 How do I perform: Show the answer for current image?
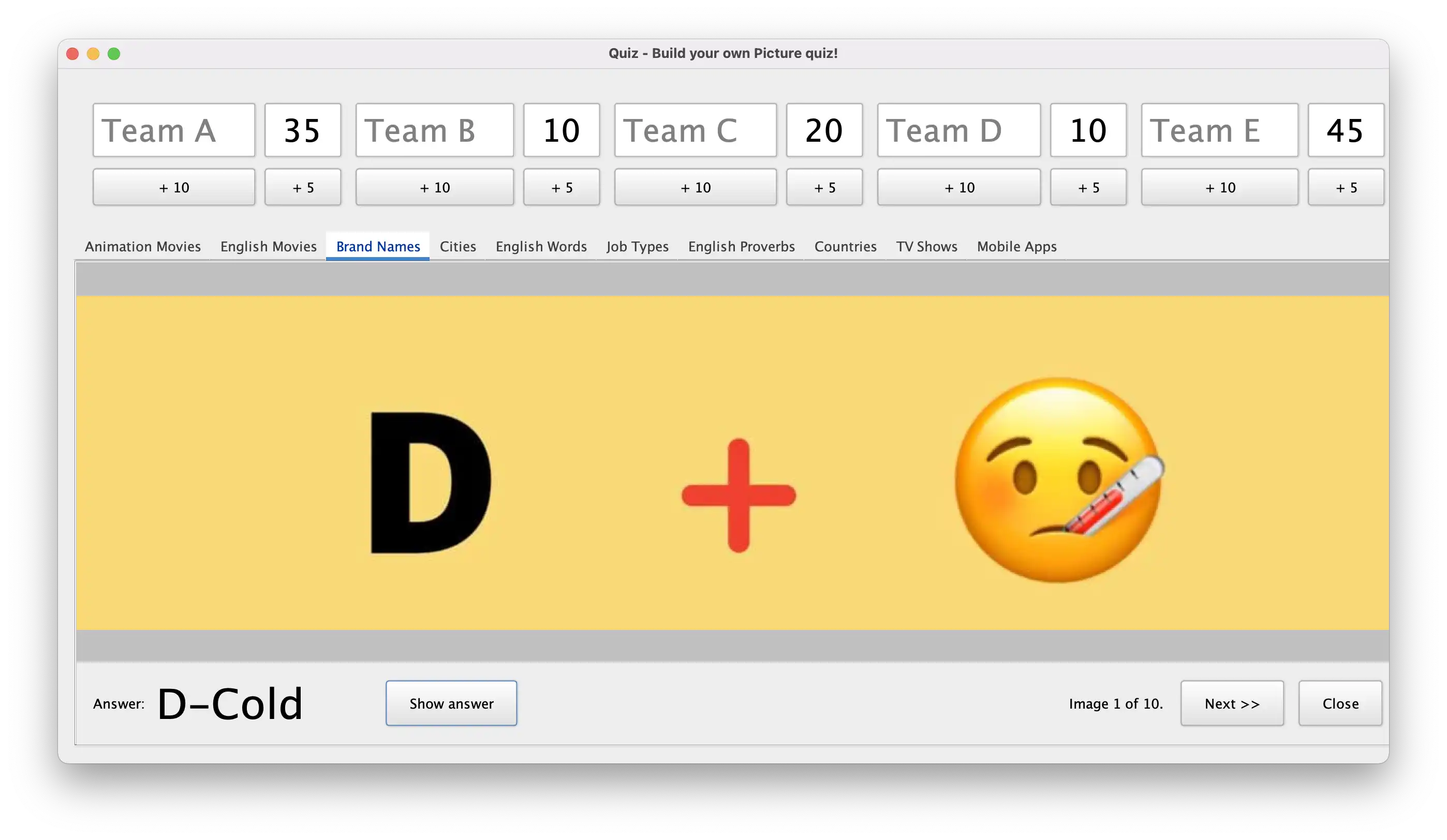point(451,703)
